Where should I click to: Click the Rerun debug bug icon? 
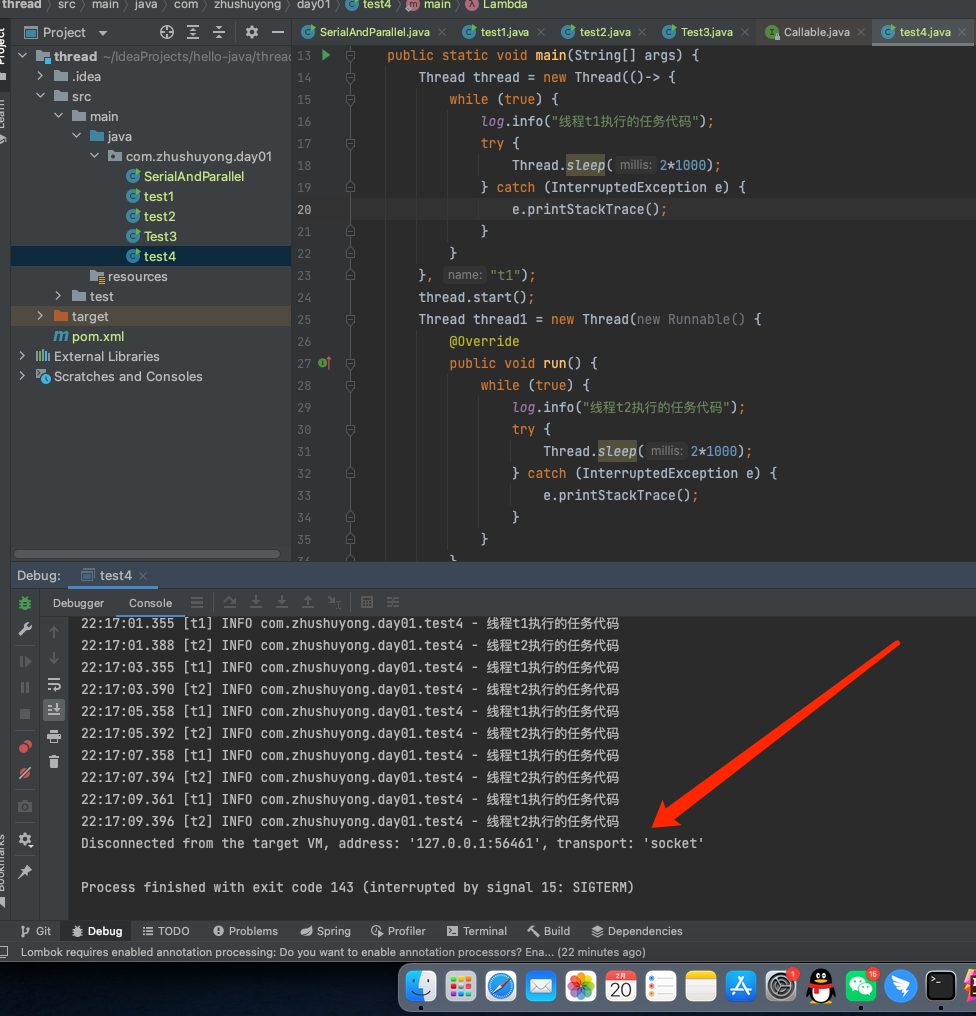(25, 603)
